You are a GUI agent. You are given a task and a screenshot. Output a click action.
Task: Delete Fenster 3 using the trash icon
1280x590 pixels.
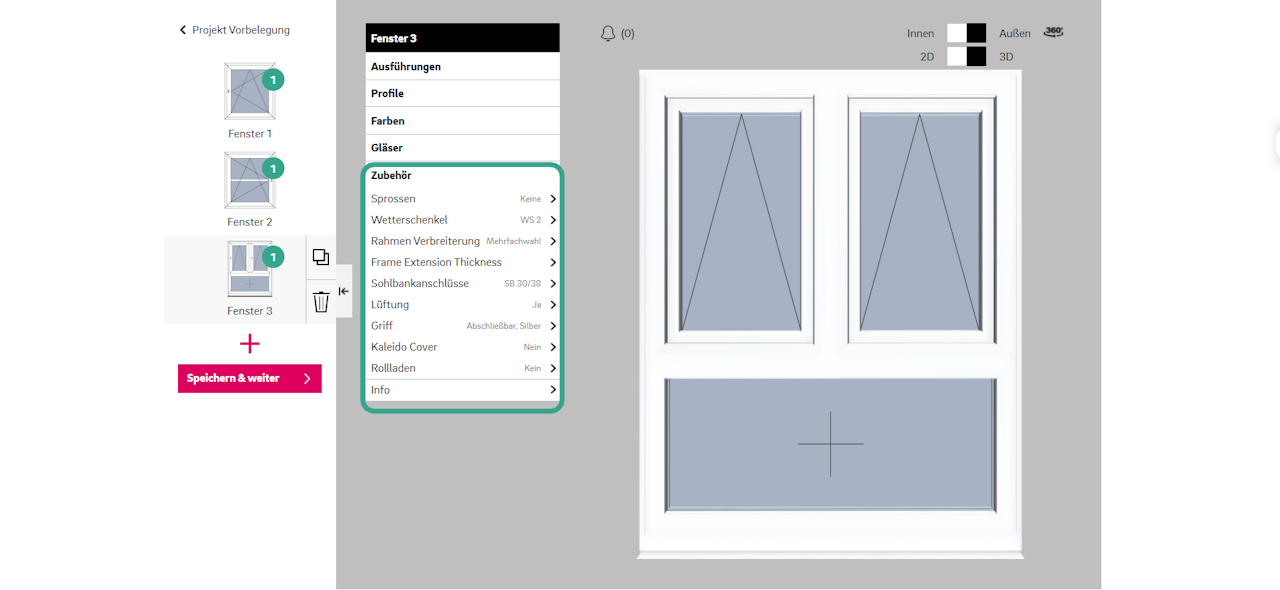coord(321,301)
